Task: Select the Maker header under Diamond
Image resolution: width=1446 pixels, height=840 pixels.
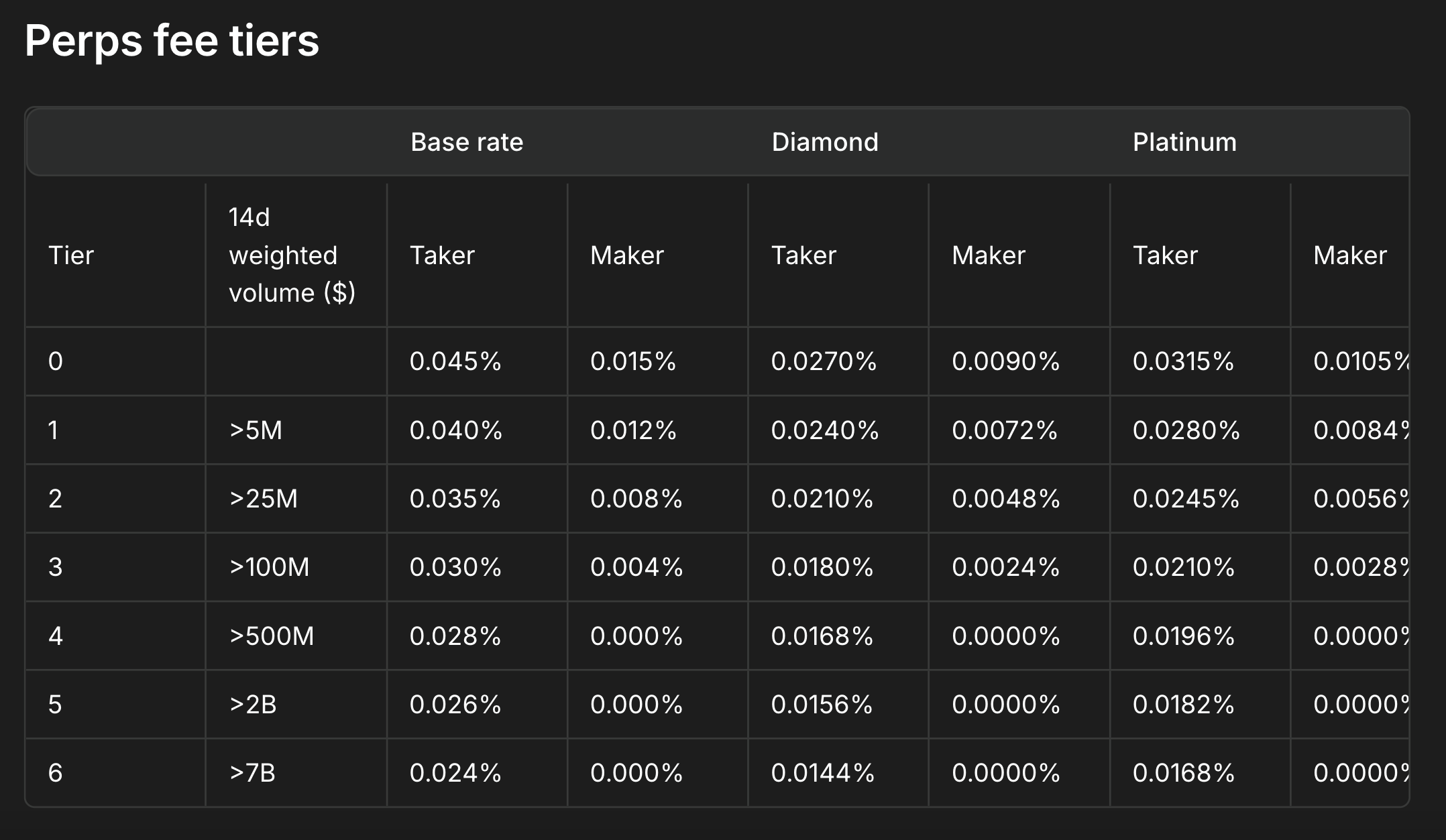Action: coord(989,255)
